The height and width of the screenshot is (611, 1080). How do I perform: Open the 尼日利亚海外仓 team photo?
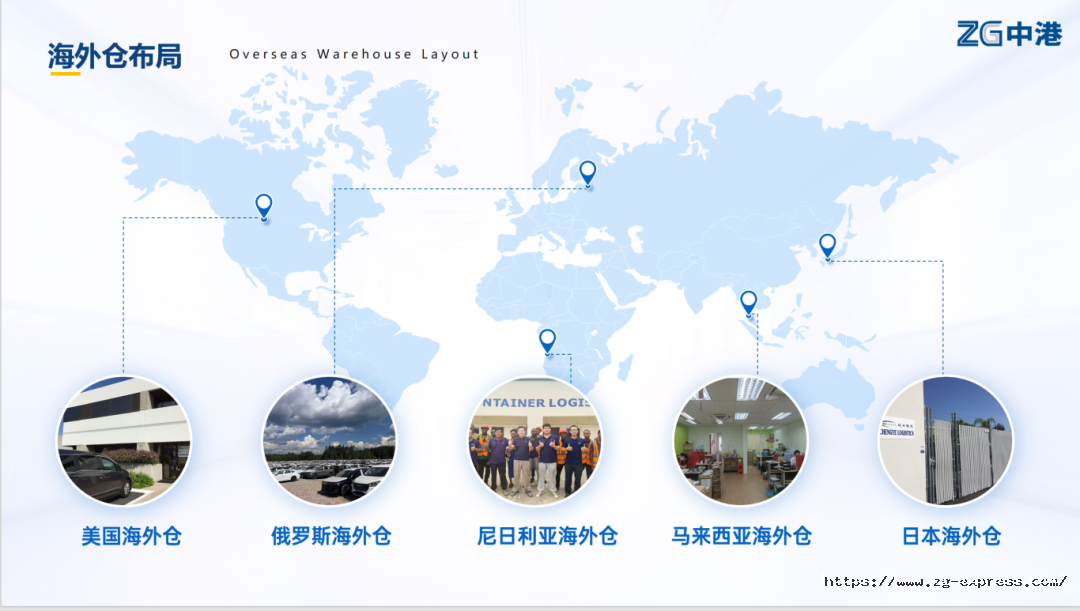(534, 442)
